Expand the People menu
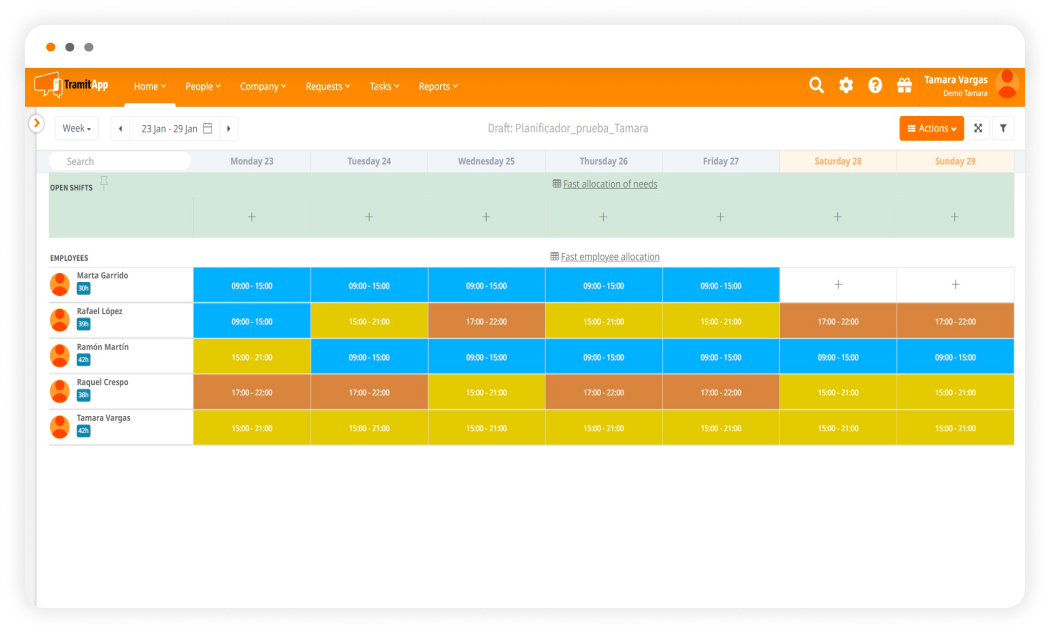The width and height of the screenshot is (1050, 633). click(x=203, y=87)
